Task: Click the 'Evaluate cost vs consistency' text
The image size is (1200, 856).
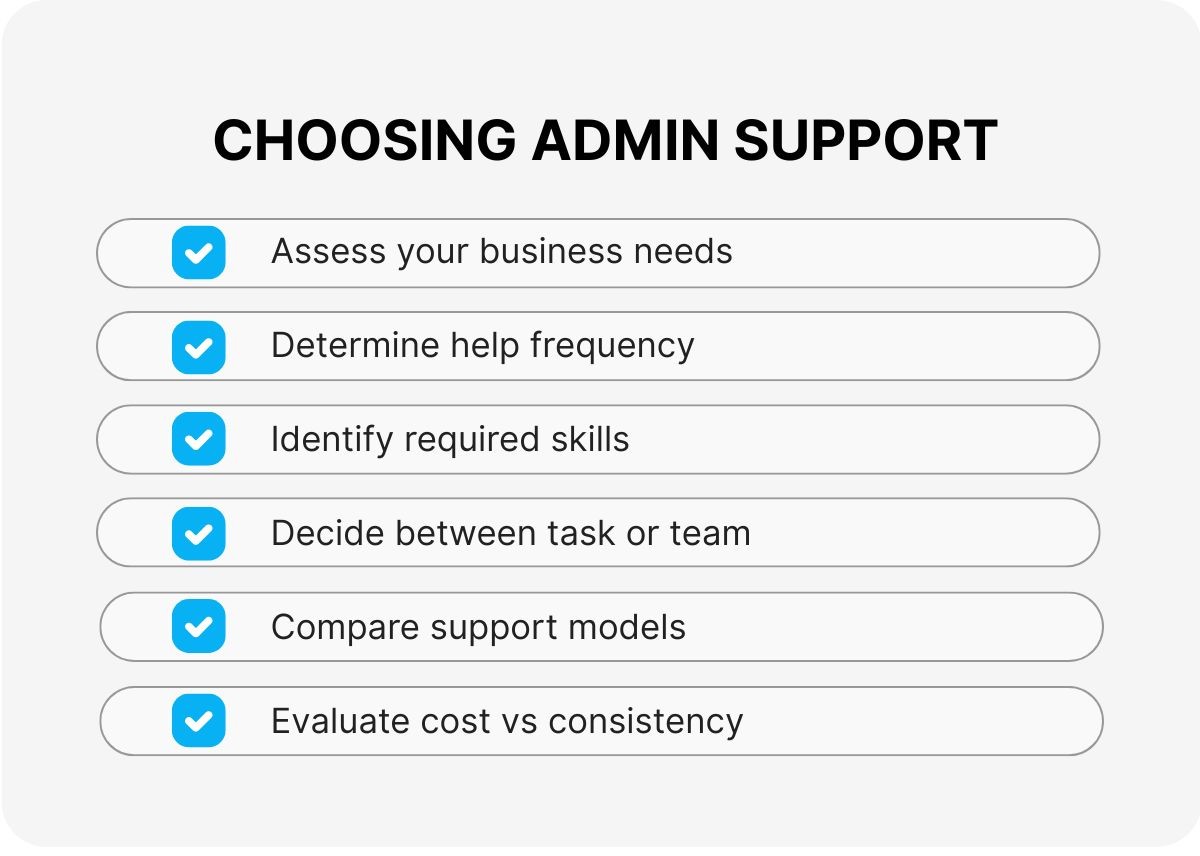Action: [507, 721]
